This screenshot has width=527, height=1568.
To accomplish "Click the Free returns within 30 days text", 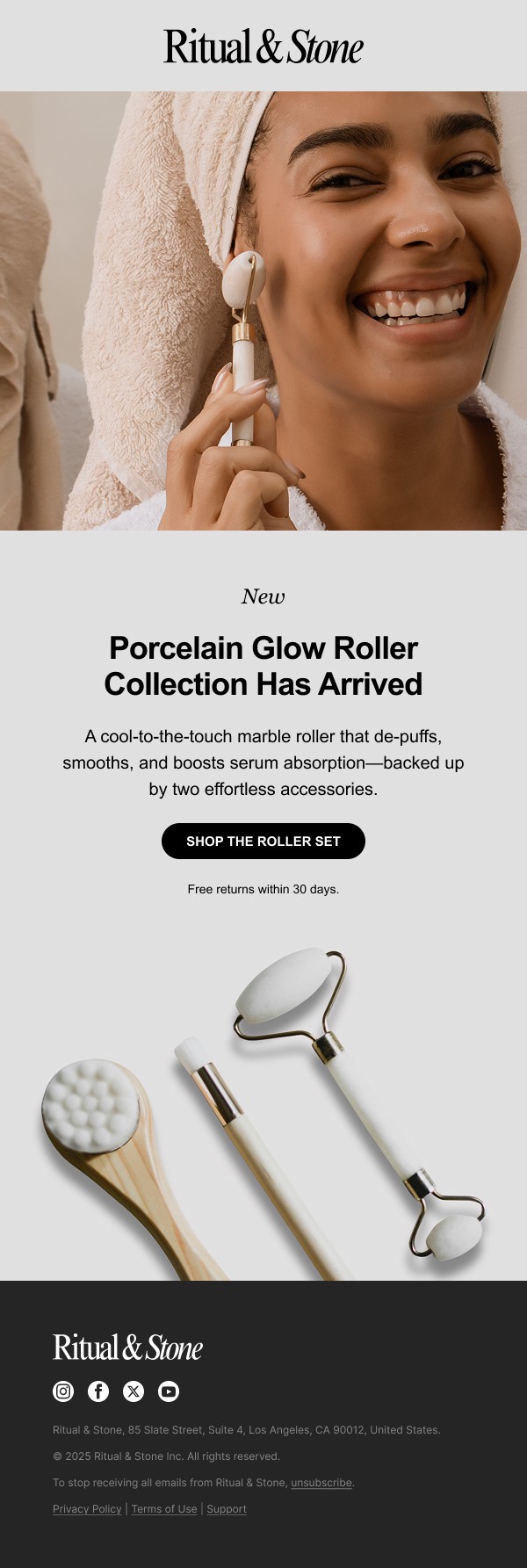I will point(263,889).
